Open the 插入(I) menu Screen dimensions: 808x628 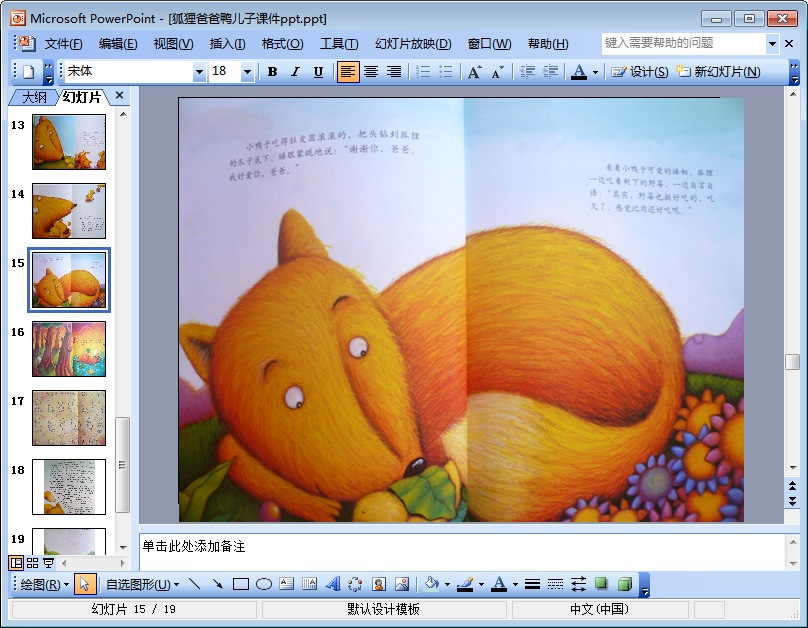(227, 44)
